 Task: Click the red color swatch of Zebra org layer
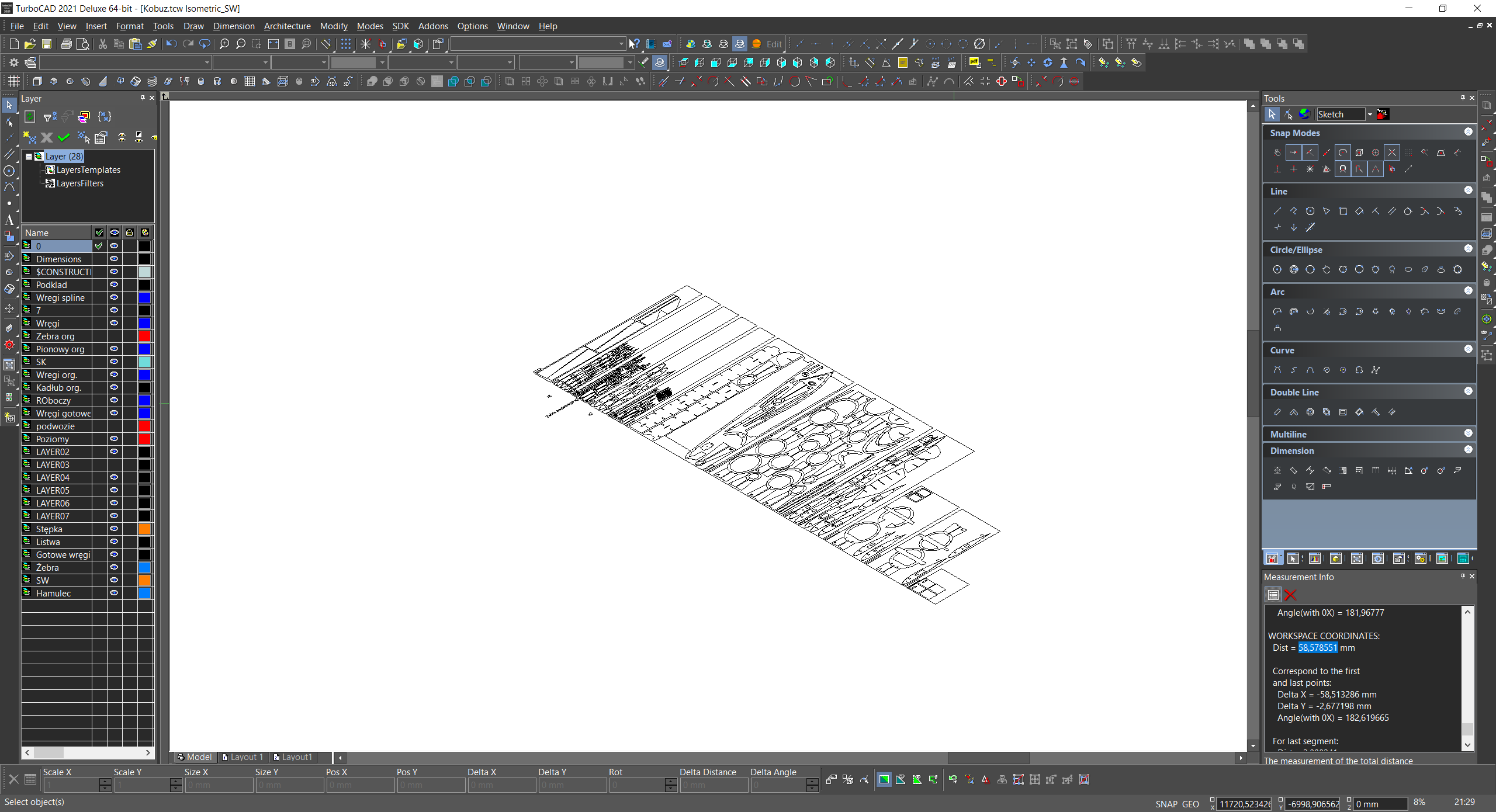tap(144, 336)
